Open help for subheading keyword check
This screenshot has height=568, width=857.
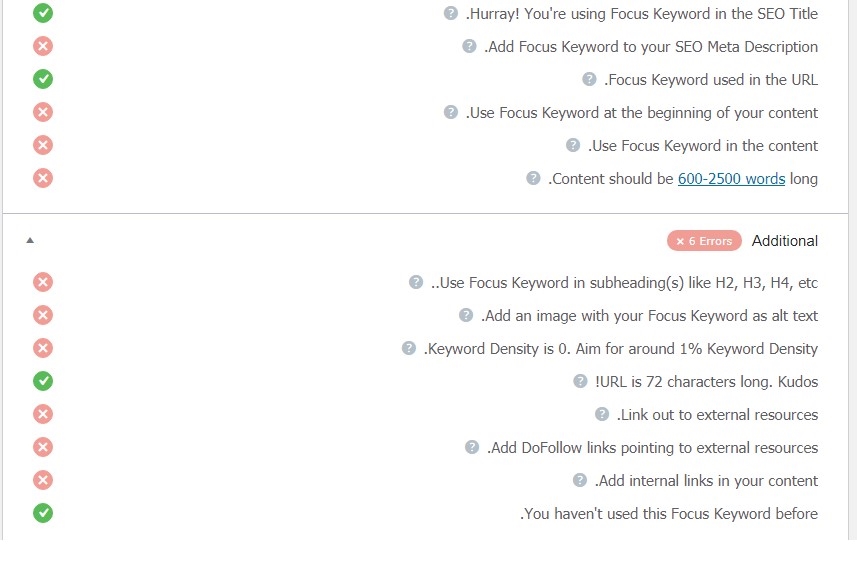click(x=416, y=283)
